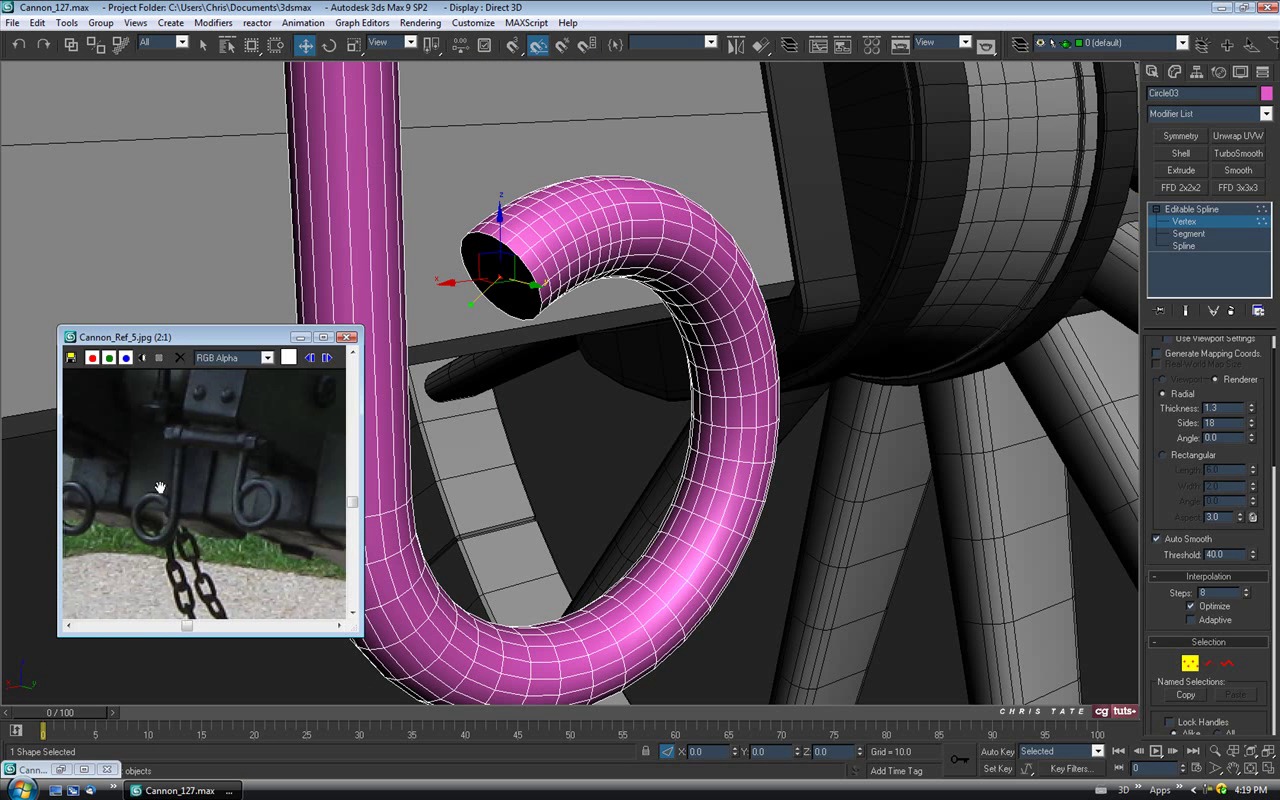Open the Display command panel tab

(1240, 72)
